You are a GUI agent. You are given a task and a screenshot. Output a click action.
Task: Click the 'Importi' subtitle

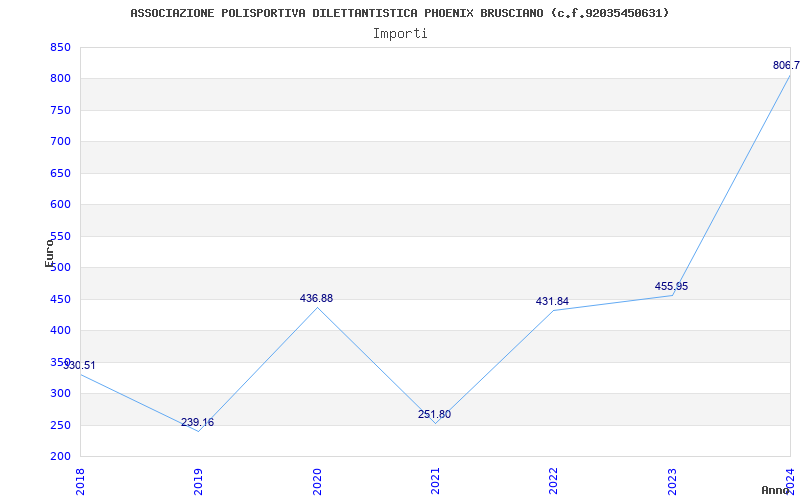tap(400, 34)
